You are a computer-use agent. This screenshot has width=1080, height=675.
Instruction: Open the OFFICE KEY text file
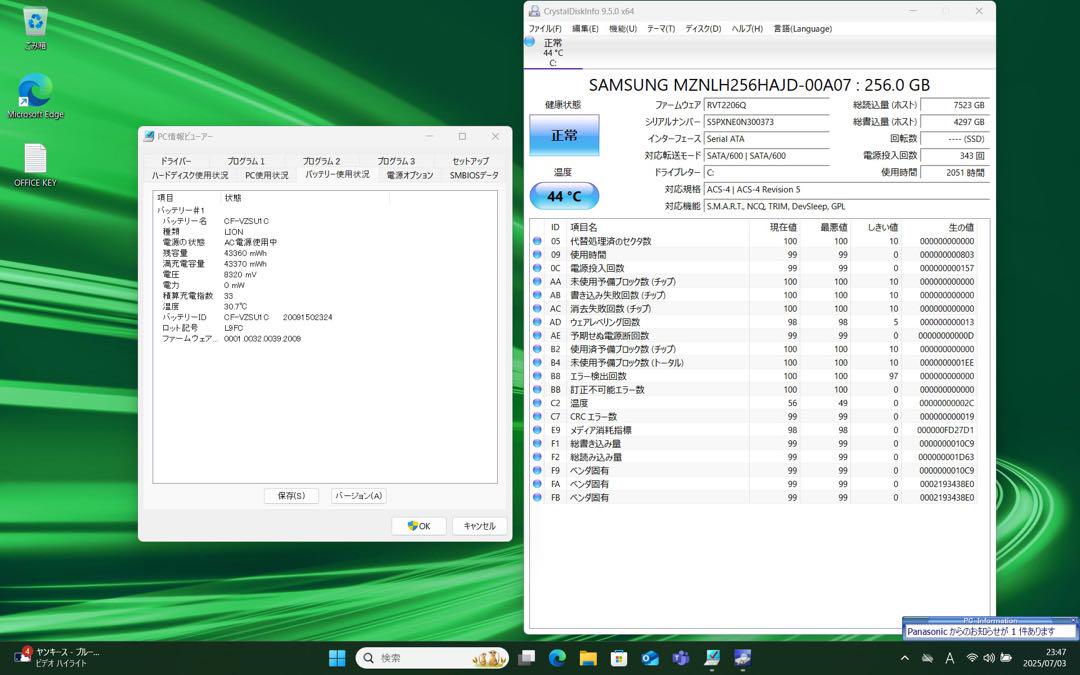(35, 165)
